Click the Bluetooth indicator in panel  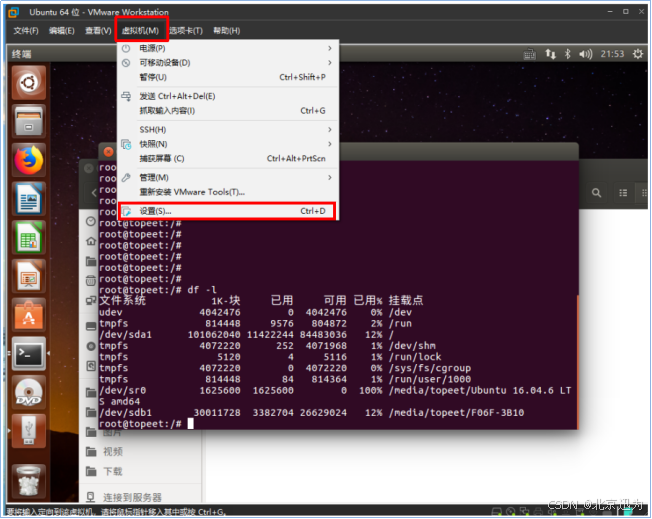568,54
